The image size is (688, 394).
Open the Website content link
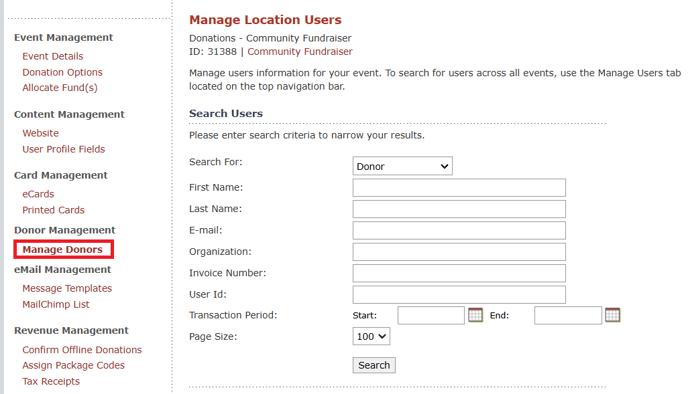click(x=40, y=133)
